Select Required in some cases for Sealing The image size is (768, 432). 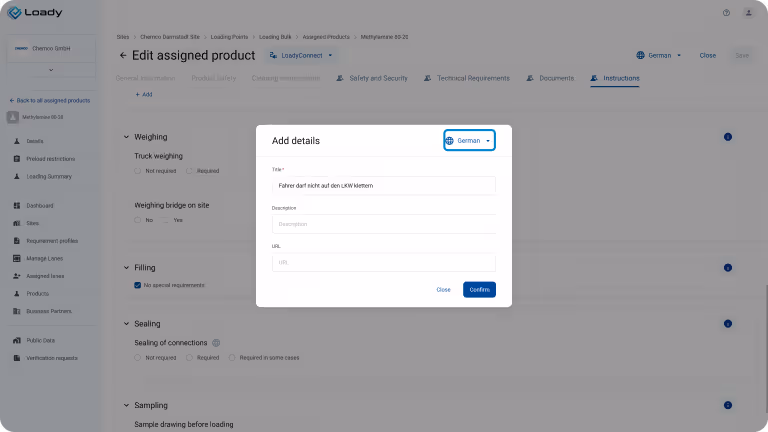tap(232, 358)
